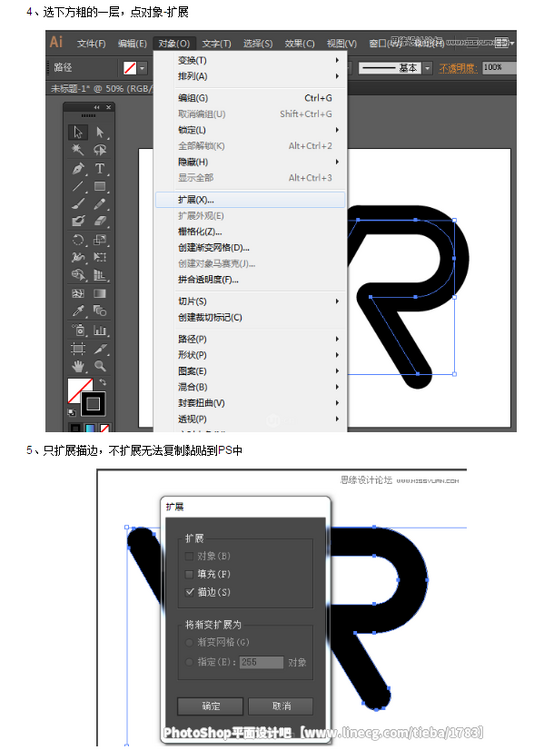The image size is (534, 750).
Task: Choose 编组(G) from the menu
Action: coord(250,98)
